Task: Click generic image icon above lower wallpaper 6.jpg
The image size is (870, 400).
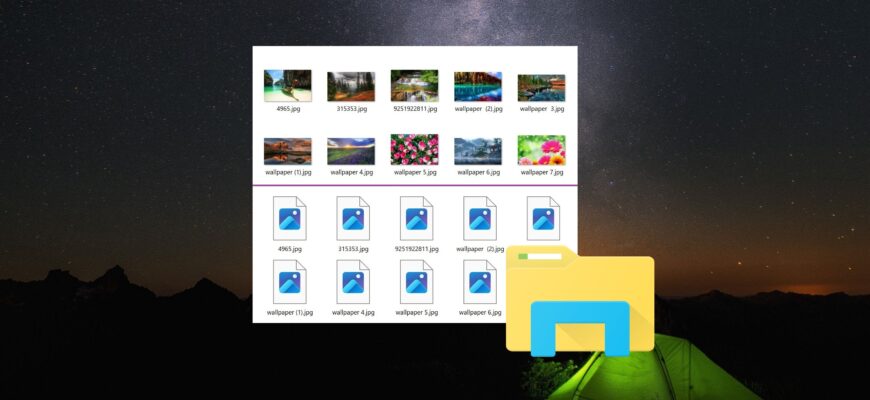Action: (x=480, y=282)
